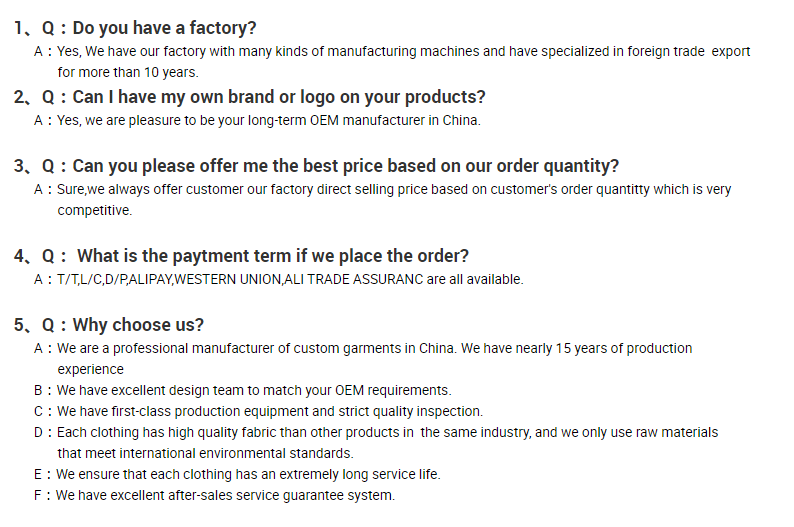
Task: Click the number 5 before "Why choose us?"
Action: point(19,325)
